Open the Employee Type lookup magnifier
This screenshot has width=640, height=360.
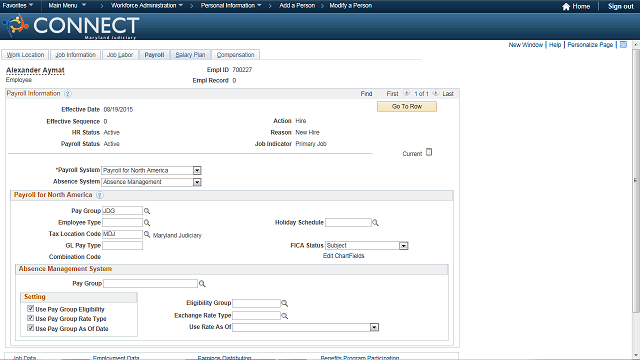pyautogui.click(x=147, y=222)
